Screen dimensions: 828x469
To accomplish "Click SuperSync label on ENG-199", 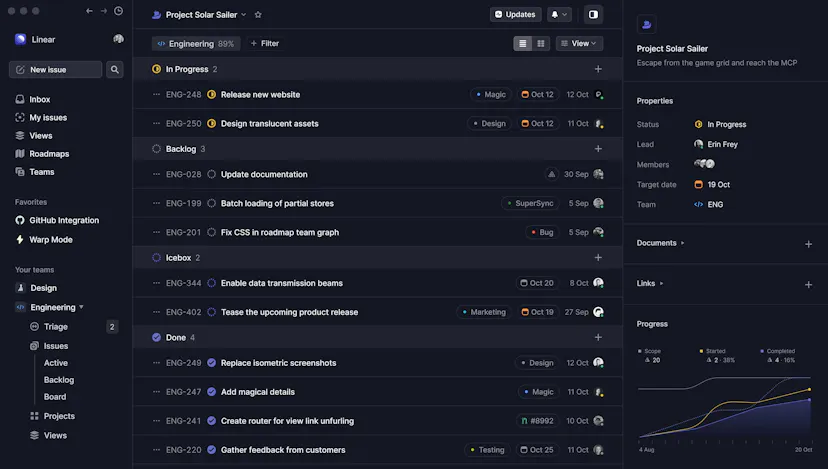I will coord(530,203).
